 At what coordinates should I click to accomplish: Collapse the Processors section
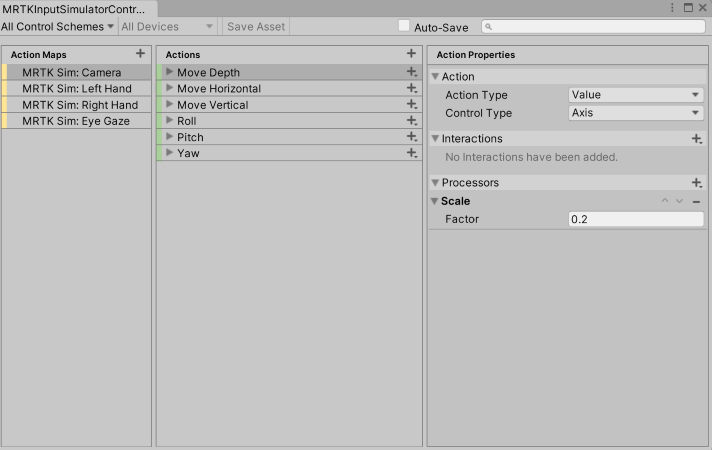(x=435, y=183)
